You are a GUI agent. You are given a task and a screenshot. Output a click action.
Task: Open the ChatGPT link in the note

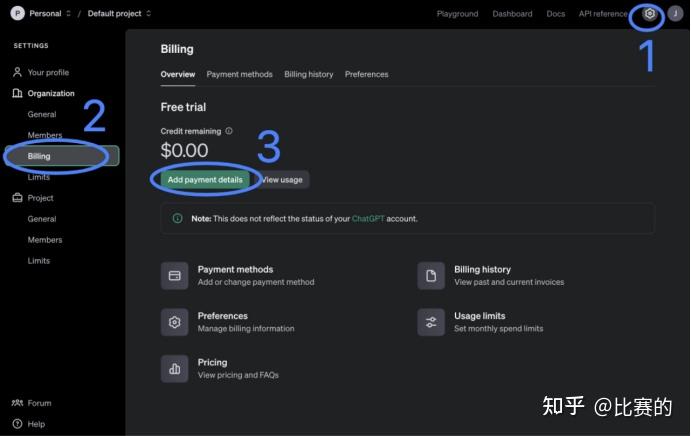tap(368, 218)
